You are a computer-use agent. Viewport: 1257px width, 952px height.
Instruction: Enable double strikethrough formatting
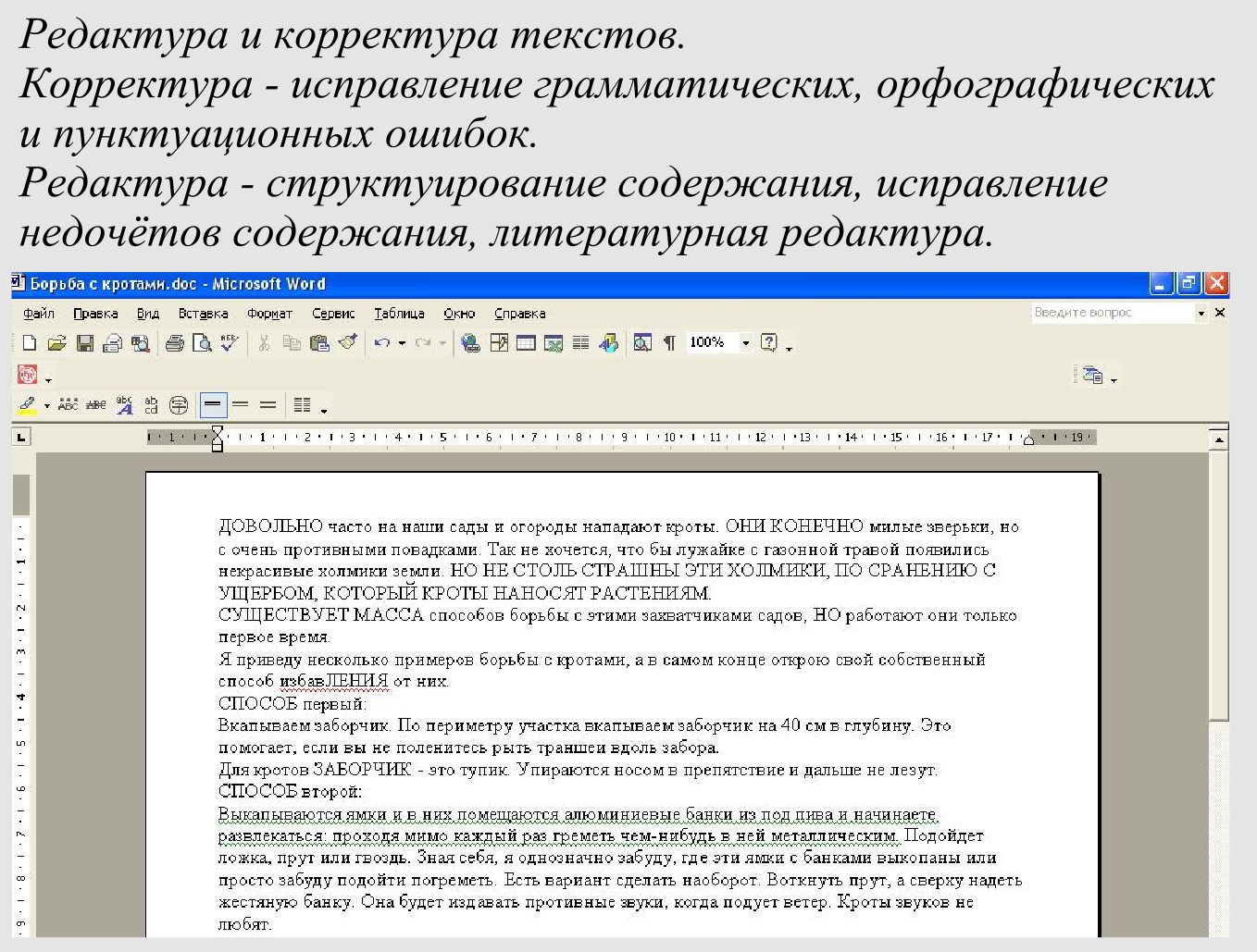coord(95,404)
